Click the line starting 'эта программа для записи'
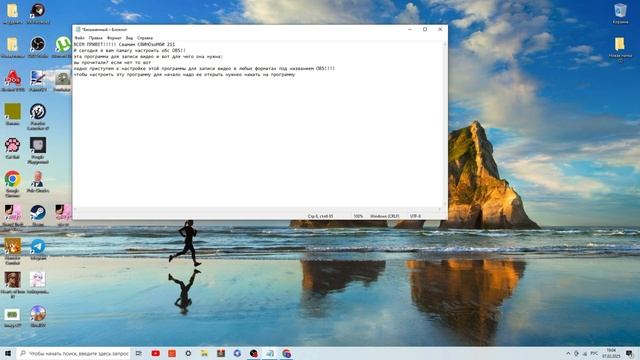The height and width of the screenshot is (360, 640). coord(148,57)
